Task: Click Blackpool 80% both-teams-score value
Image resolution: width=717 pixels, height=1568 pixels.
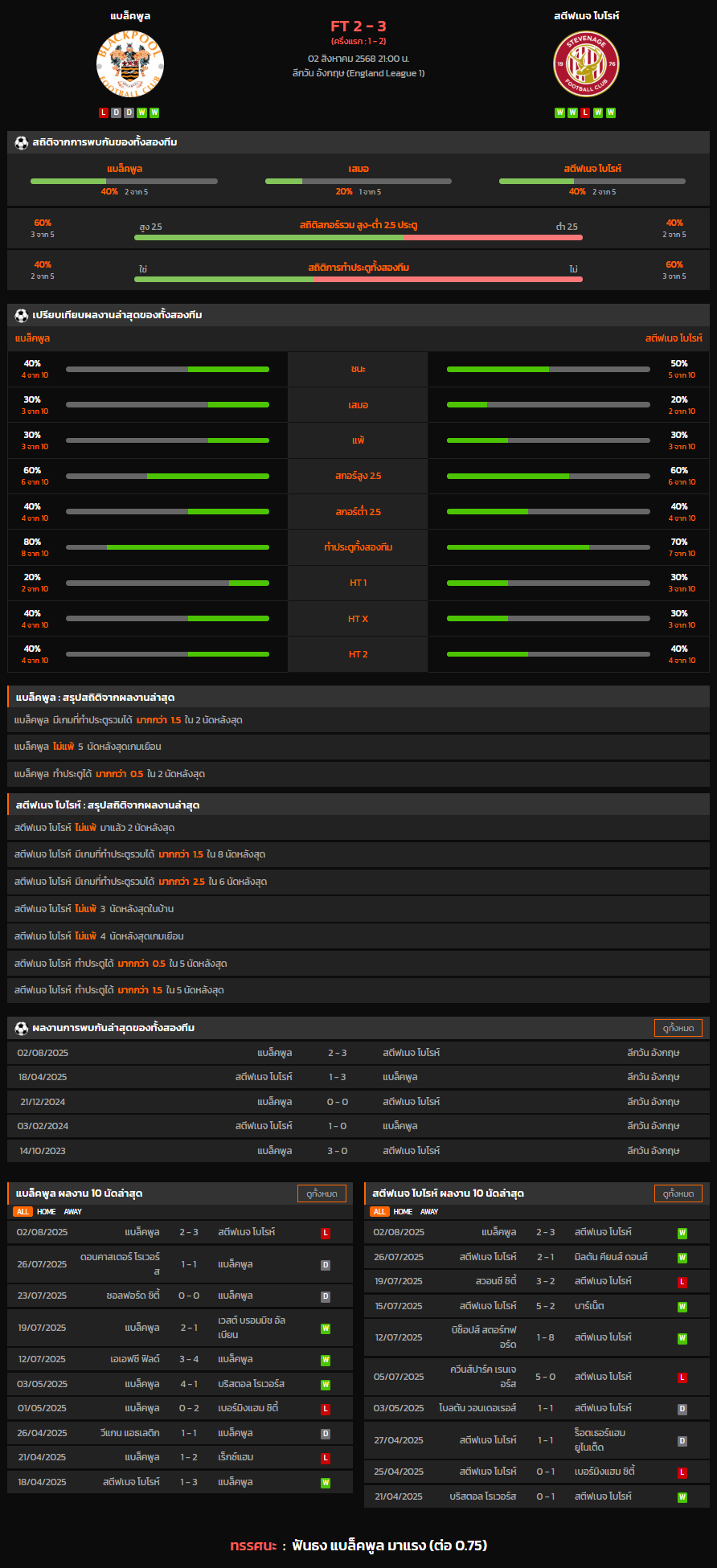Action: click(32, 542)
